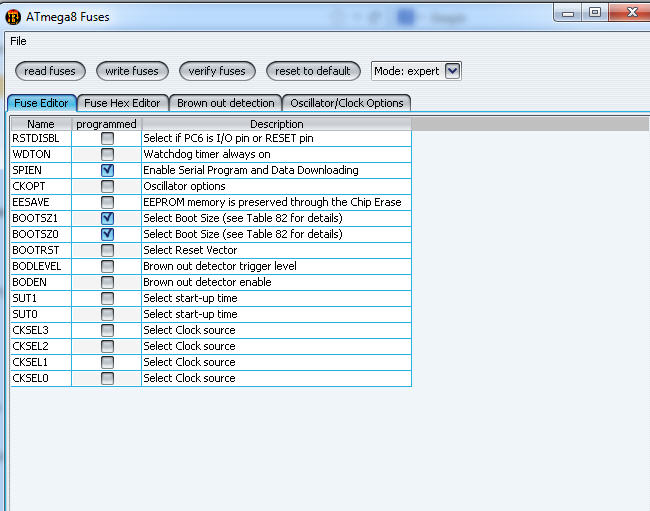Toggle the RSTDISBL programmed checkbox

107,138
